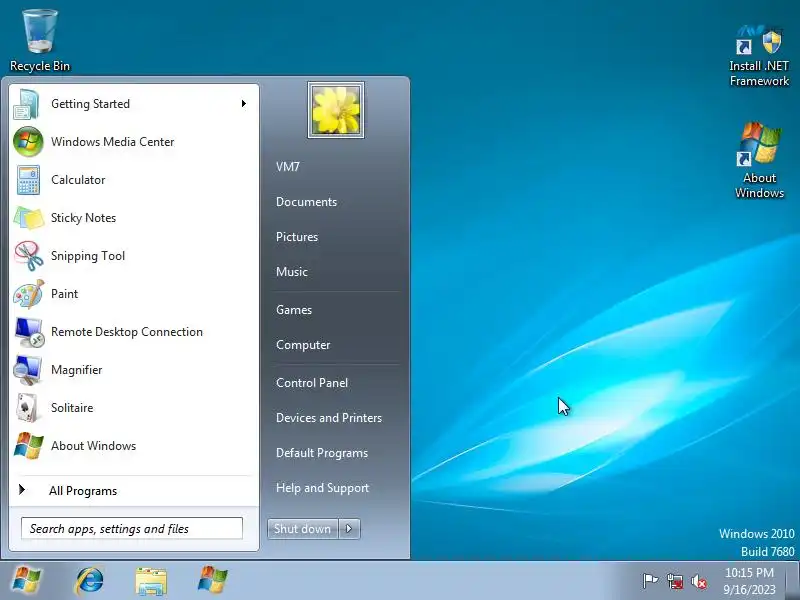Viewport: 800px width, 600px height.
Task: Open Documents from Start menu
Action: 306,202
